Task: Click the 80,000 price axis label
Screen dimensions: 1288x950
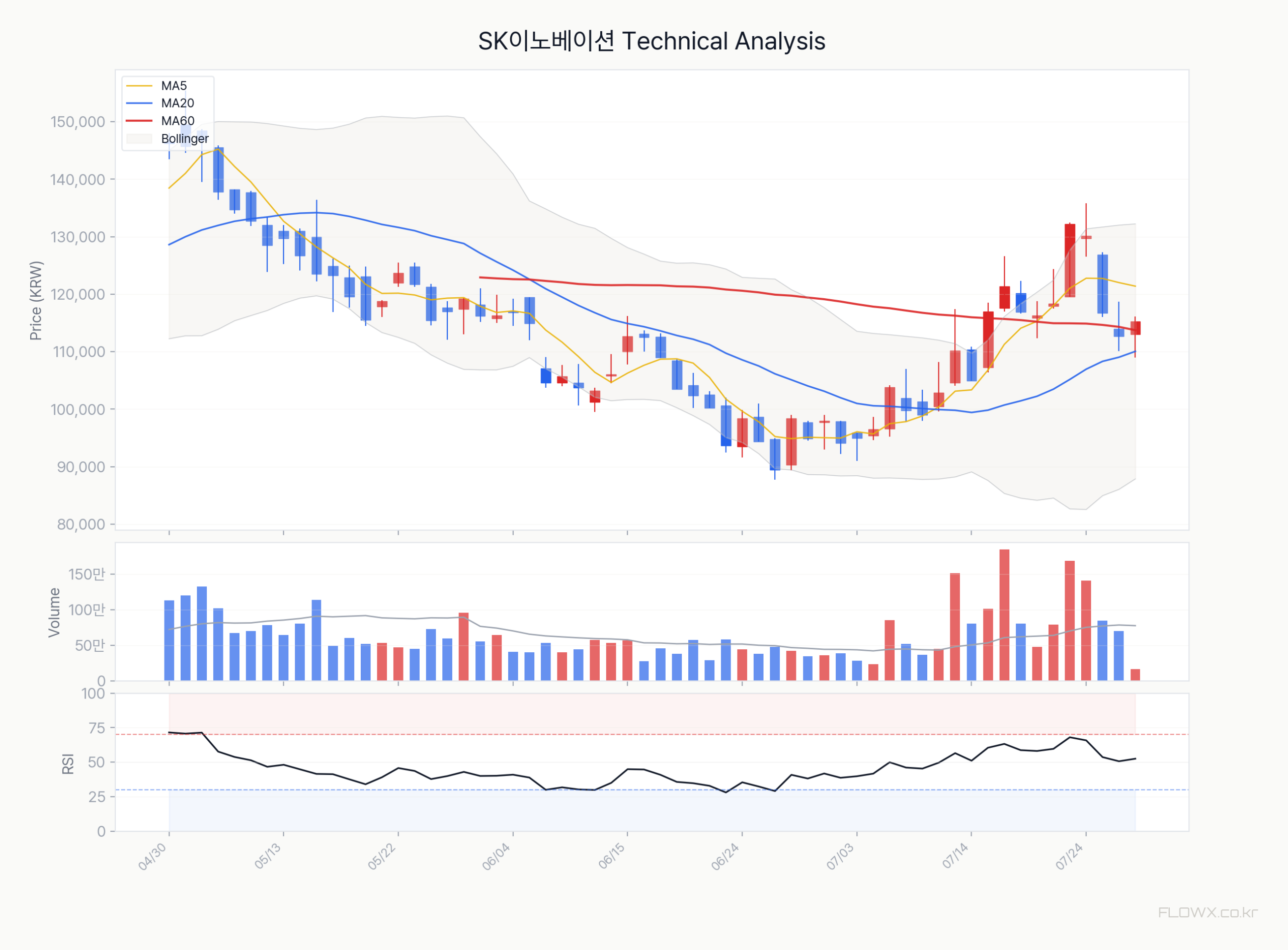Action: click(81, 525)
